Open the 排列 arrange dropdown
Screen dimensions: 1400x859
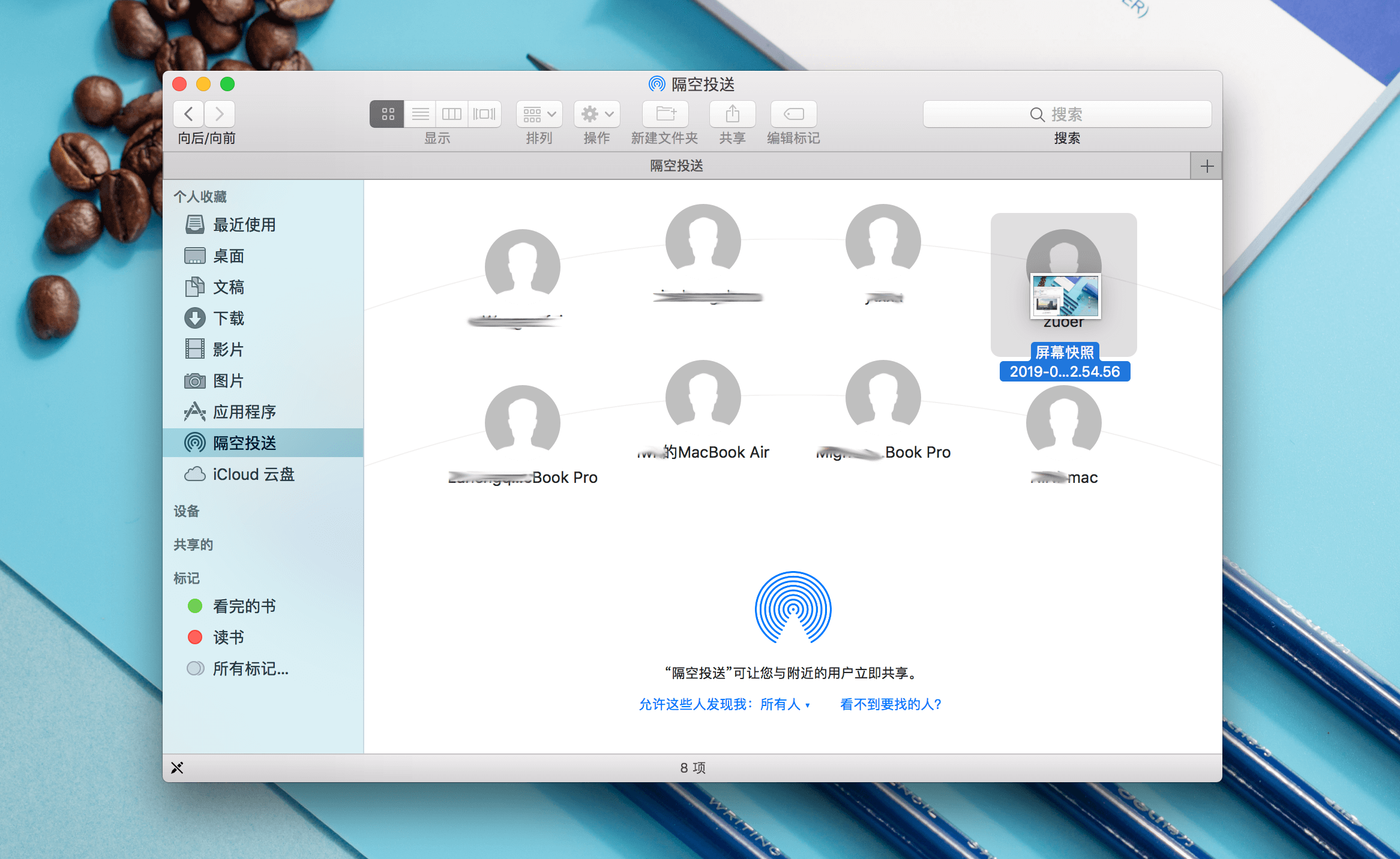539,114
